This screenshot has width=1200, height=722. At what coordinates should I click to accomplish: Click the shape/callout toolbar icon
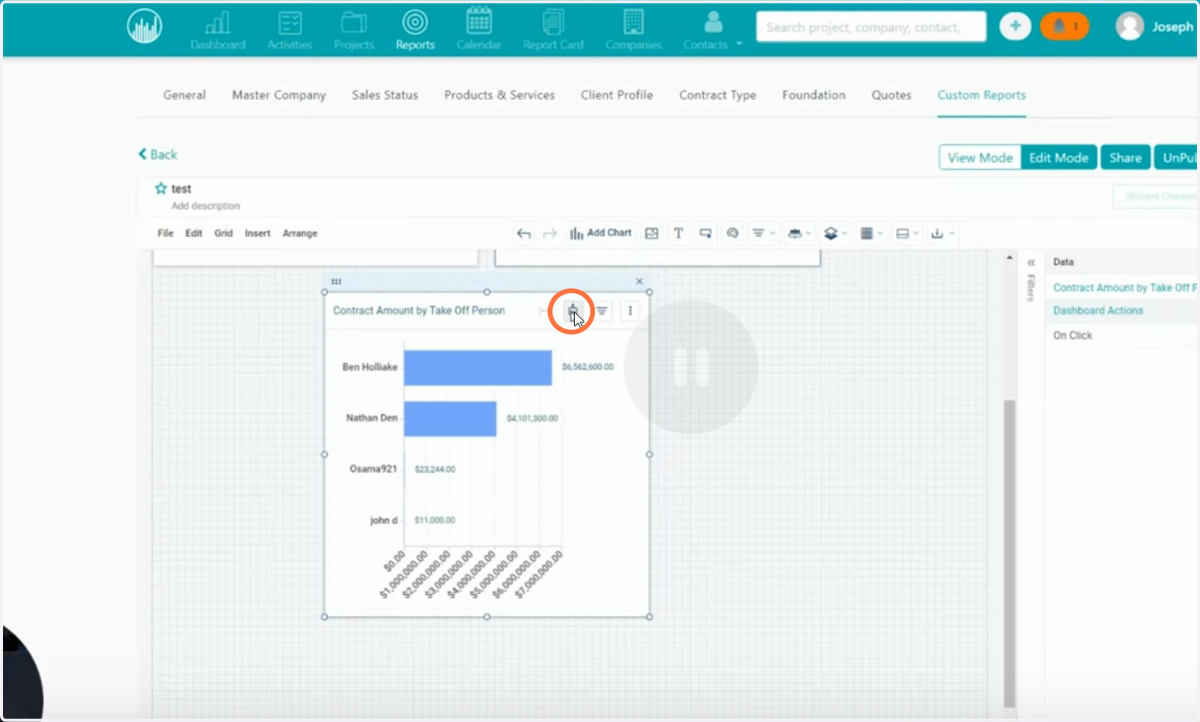[705, 233]
